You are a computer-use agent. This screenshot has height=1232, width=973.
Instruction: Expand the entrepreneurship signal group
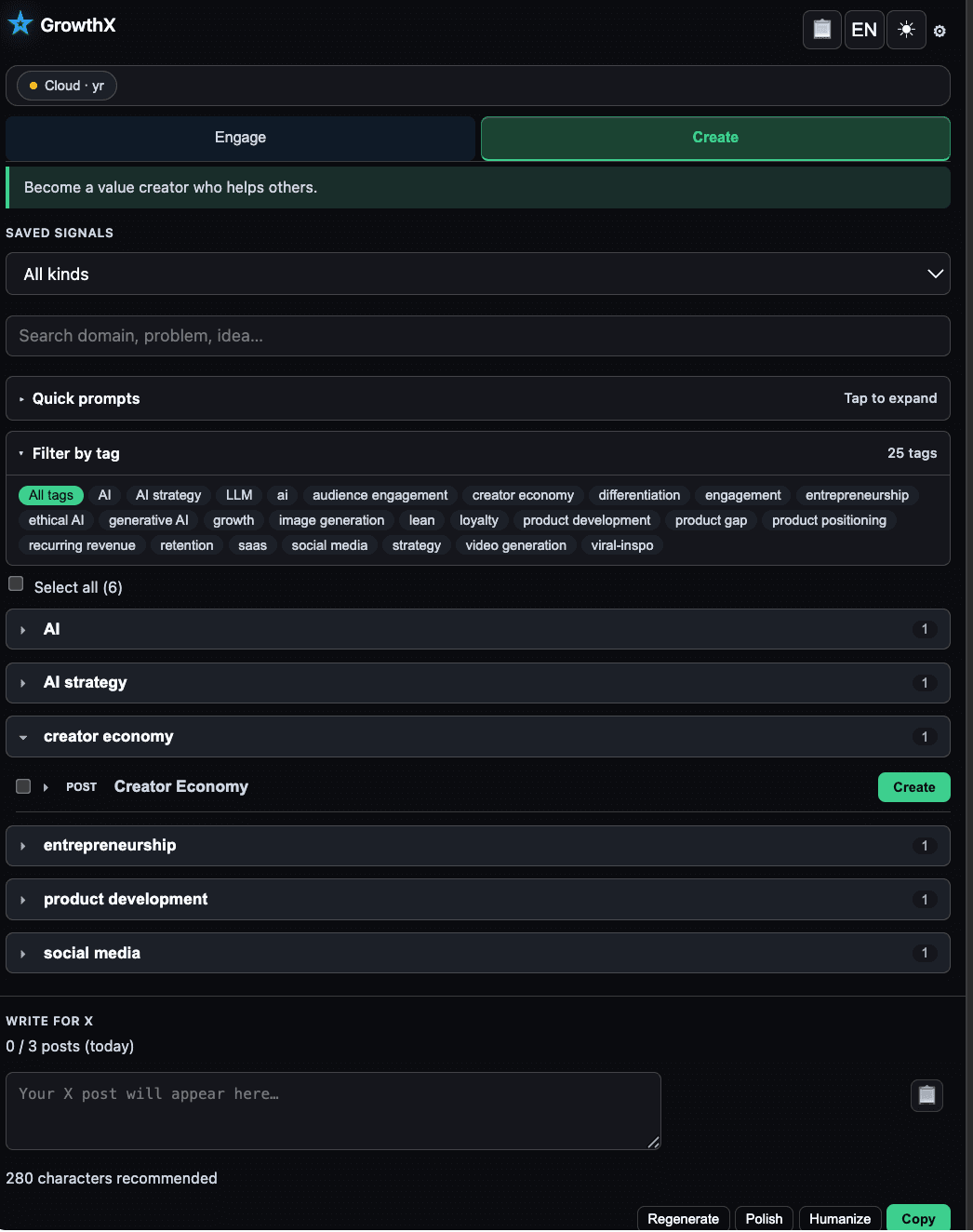(478, 846)
